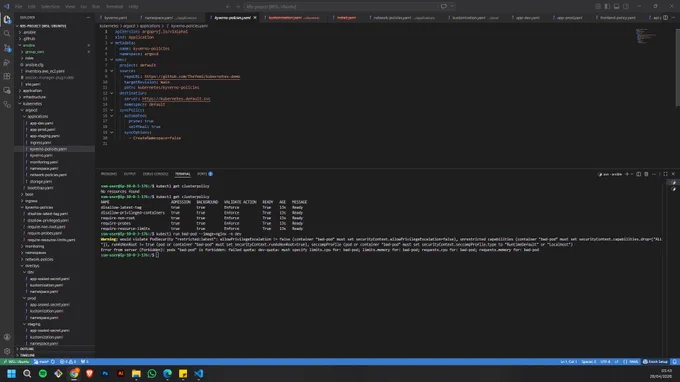Open the new terminal profile dropdown arrow
The height and width of the screenshot is (382, 680).
pos(632,174)
